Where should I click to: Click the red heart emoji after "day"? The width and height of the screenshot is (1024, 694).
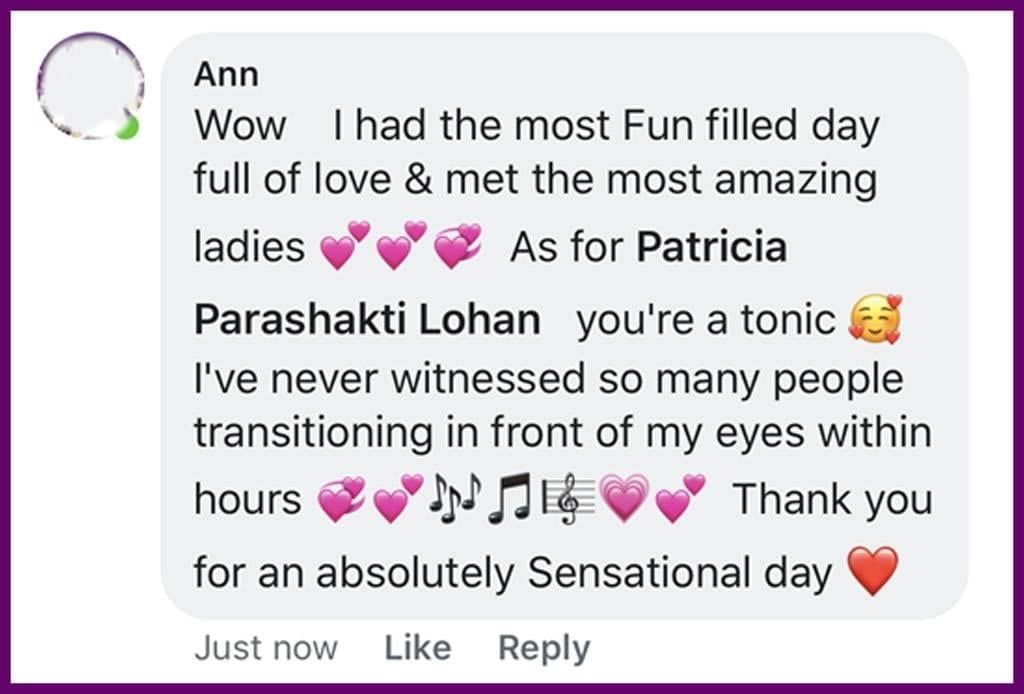point(872,573)
